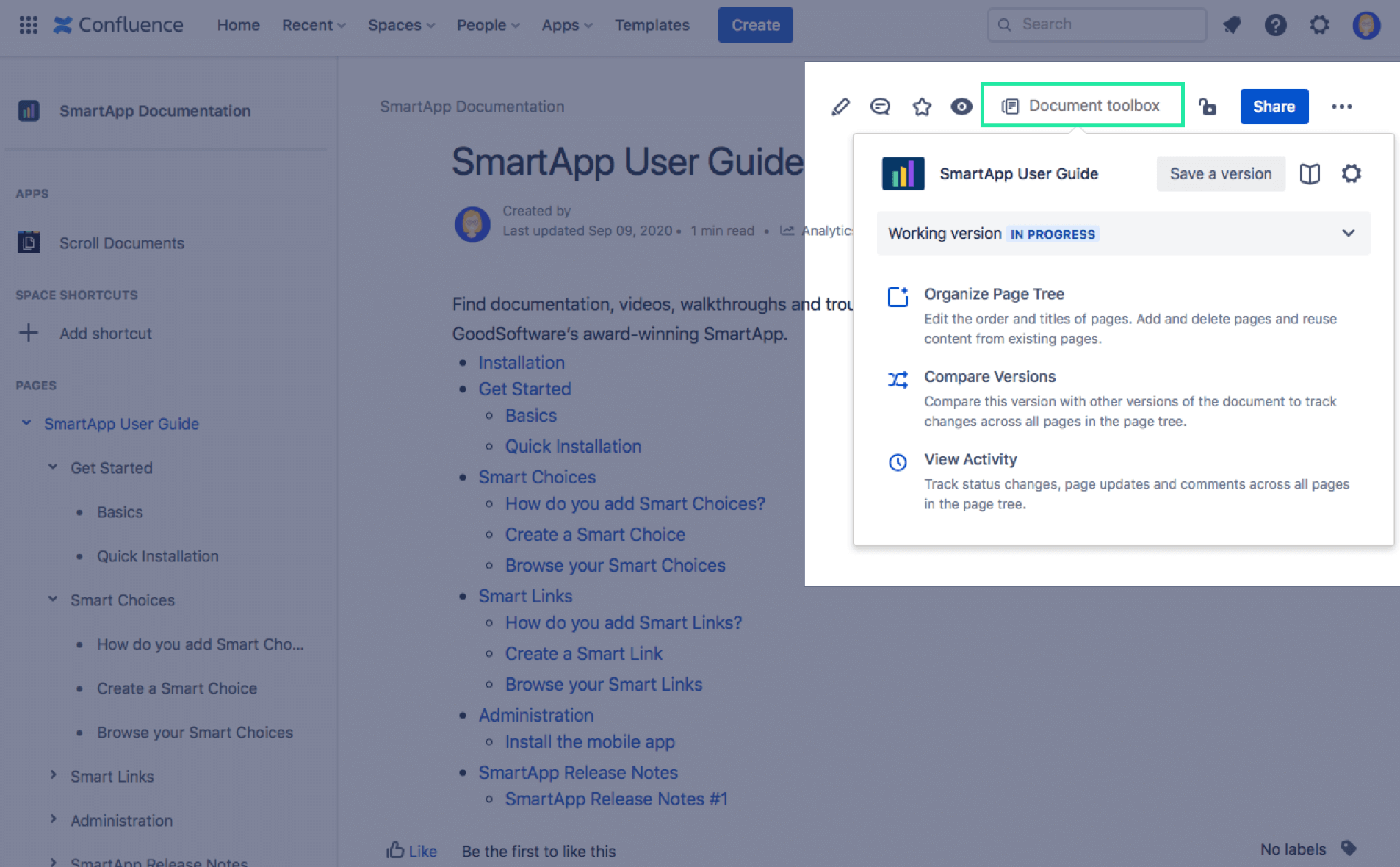Open document settings gear in toolbox panel

[1352, 174]
